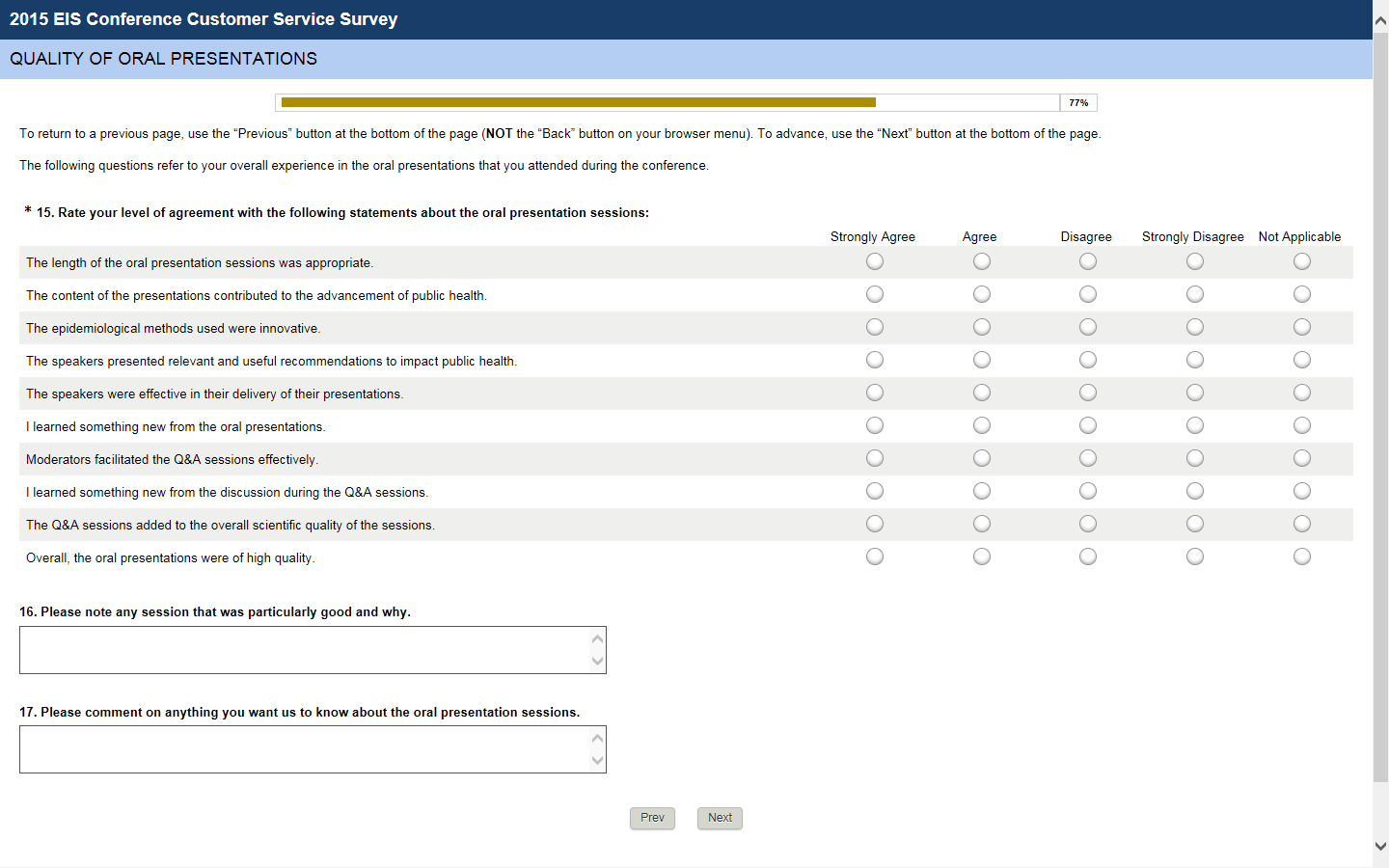Select Strongly Disagree for relevant recommendations statement
Viewport: 1389px width, 868px height.
coord(1195,360)
